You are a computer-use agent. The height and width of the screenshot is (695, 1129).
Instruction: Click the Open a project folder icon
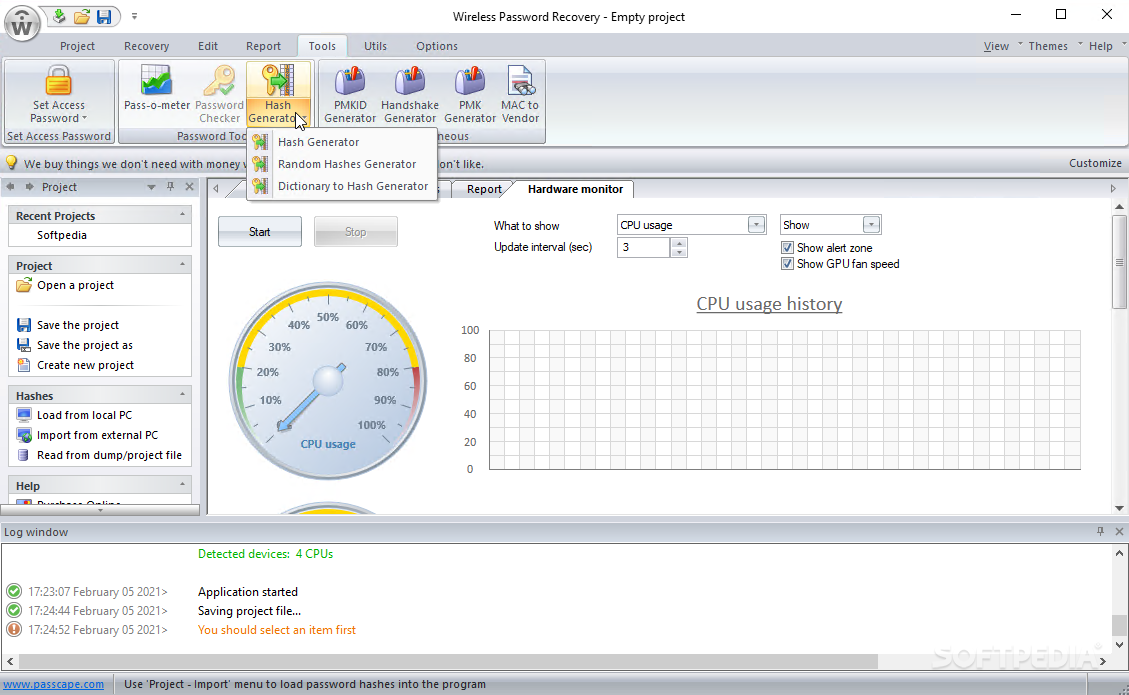(24, 285)
